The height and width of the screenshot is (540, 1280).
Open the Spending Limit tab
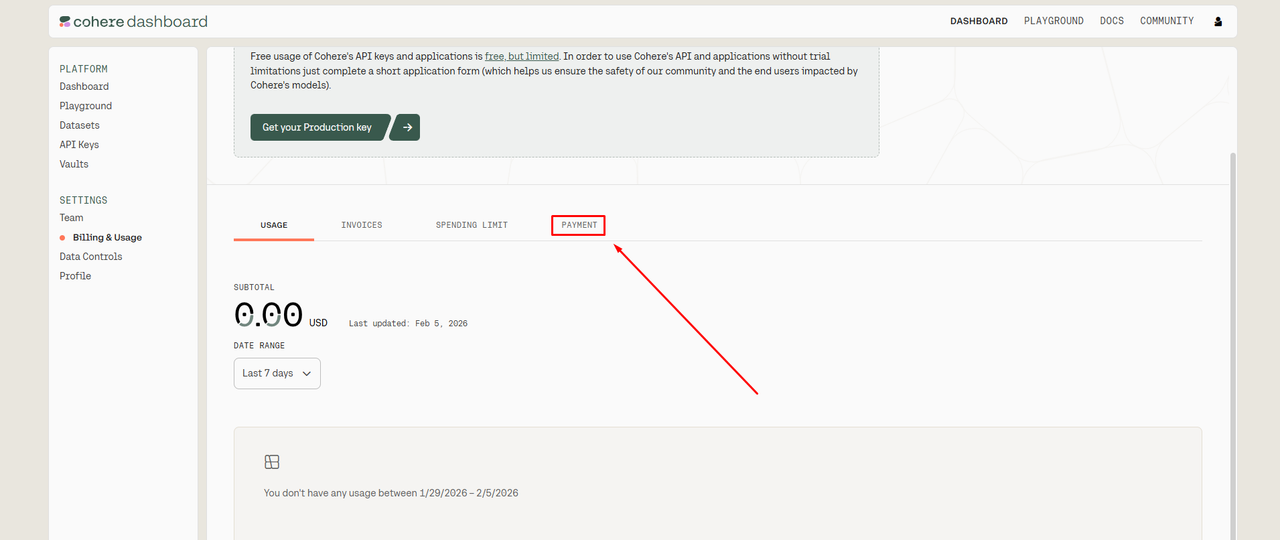point(472,225)
